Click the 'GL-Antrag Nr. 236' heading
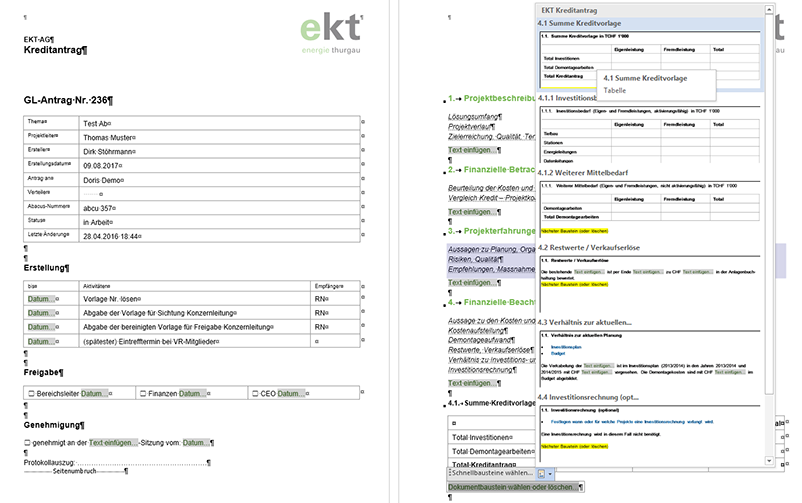This screenshot has width=802, height=503. (x=66, y=100)
